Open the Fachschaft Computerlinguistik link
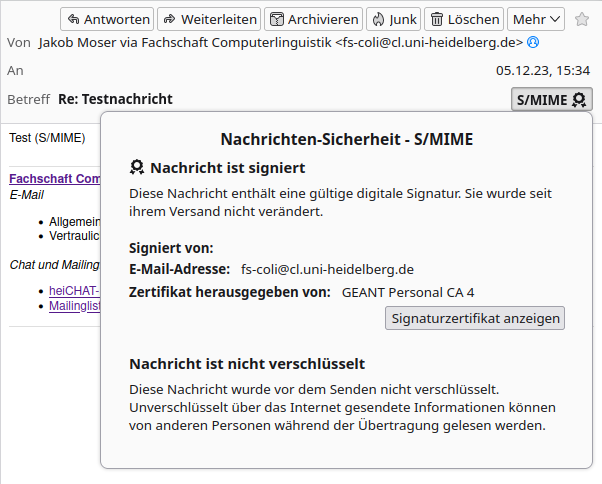Viewport: 602px width, 484px height. (55, 178)
